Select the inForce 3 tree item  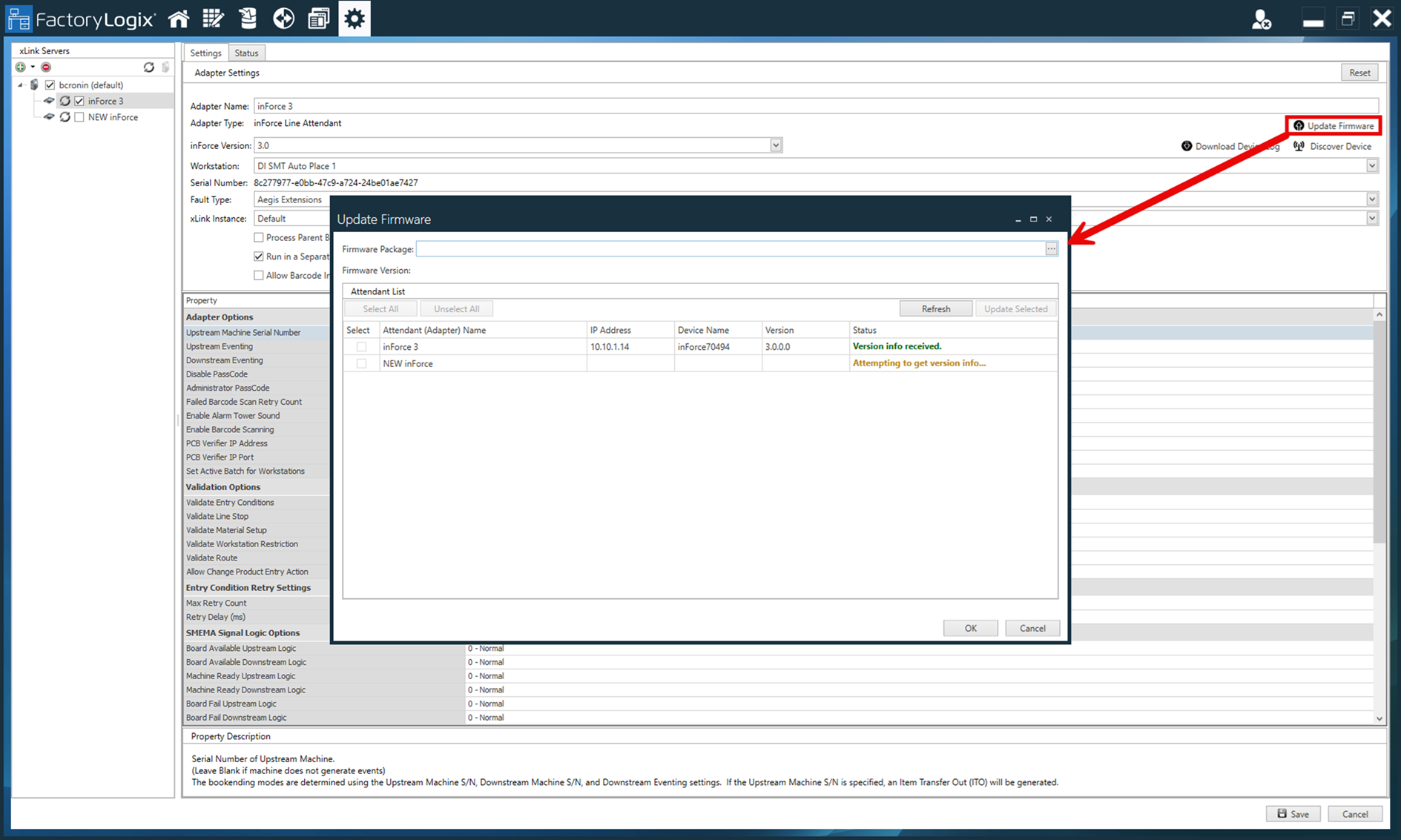pos(105,101)
